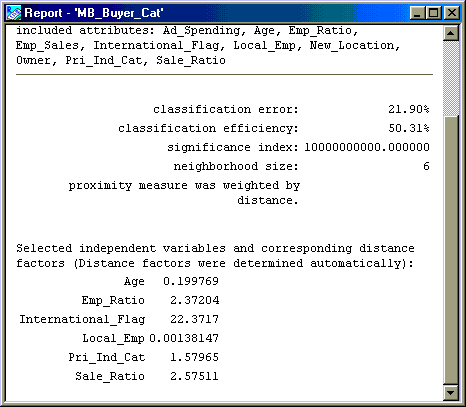Click scrollbar track above the thumb
Viewport: 466px width, 407px height.
(451, 78)
